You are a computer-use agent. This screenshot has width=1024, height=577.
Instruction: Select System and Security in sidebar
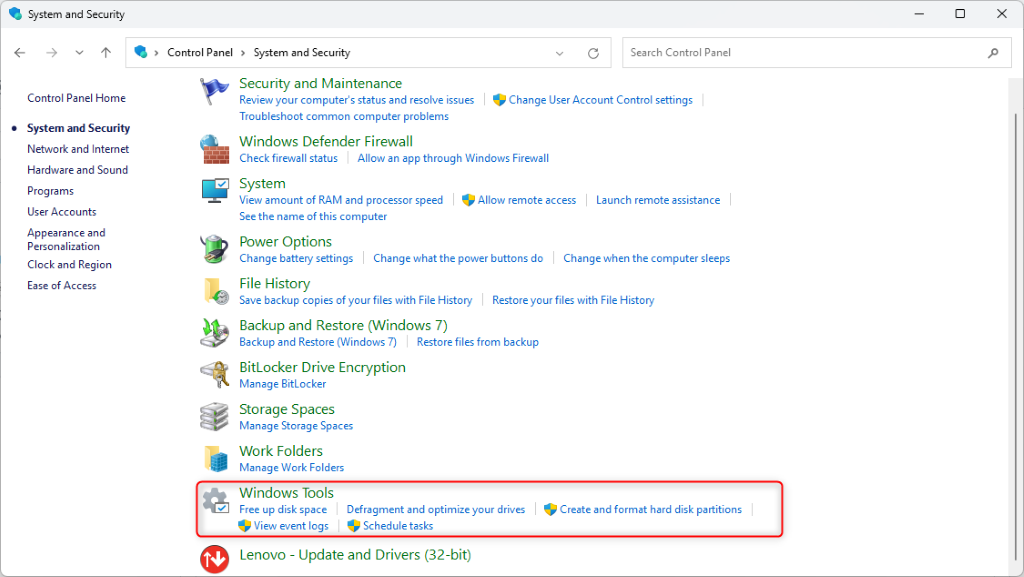(x=78, y=128)
